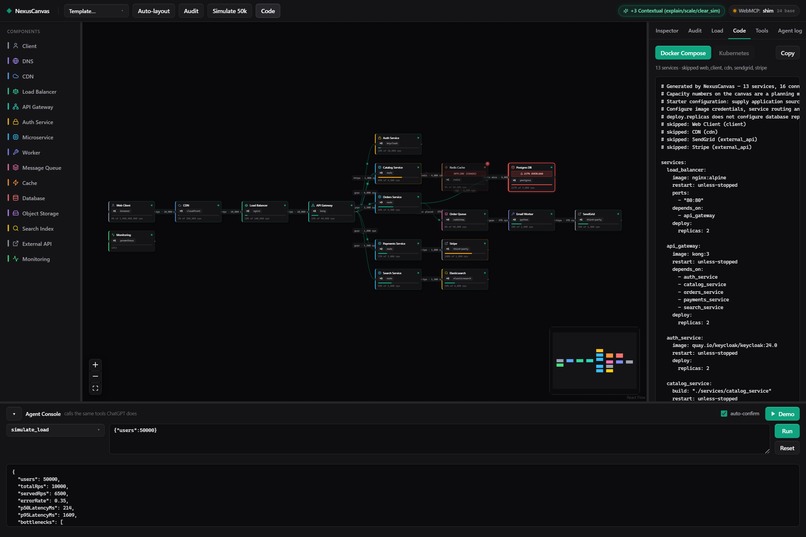Pick the Load Balancer component icon

(15, 91)
